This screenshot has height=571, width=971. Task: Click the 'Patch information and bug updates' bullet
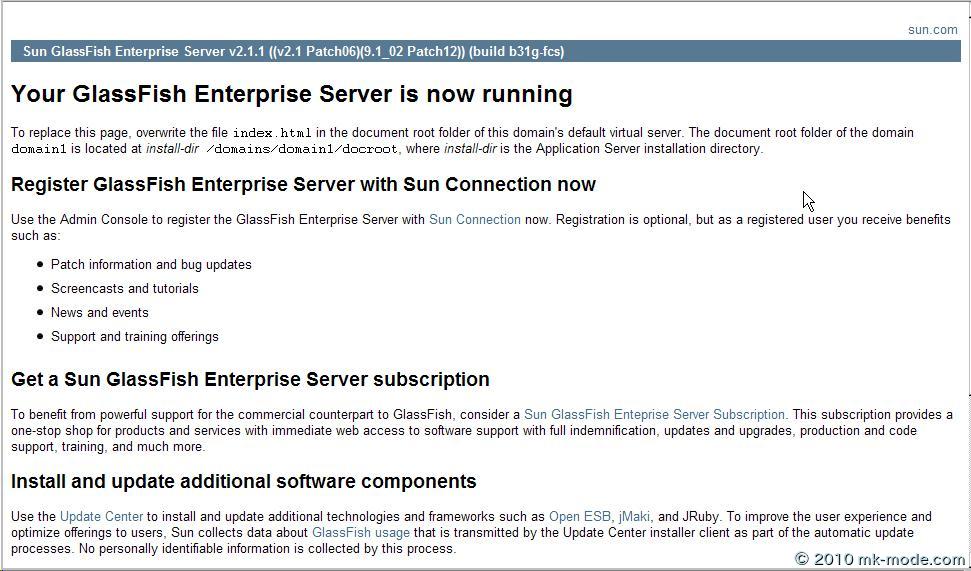tap(151, 265)
